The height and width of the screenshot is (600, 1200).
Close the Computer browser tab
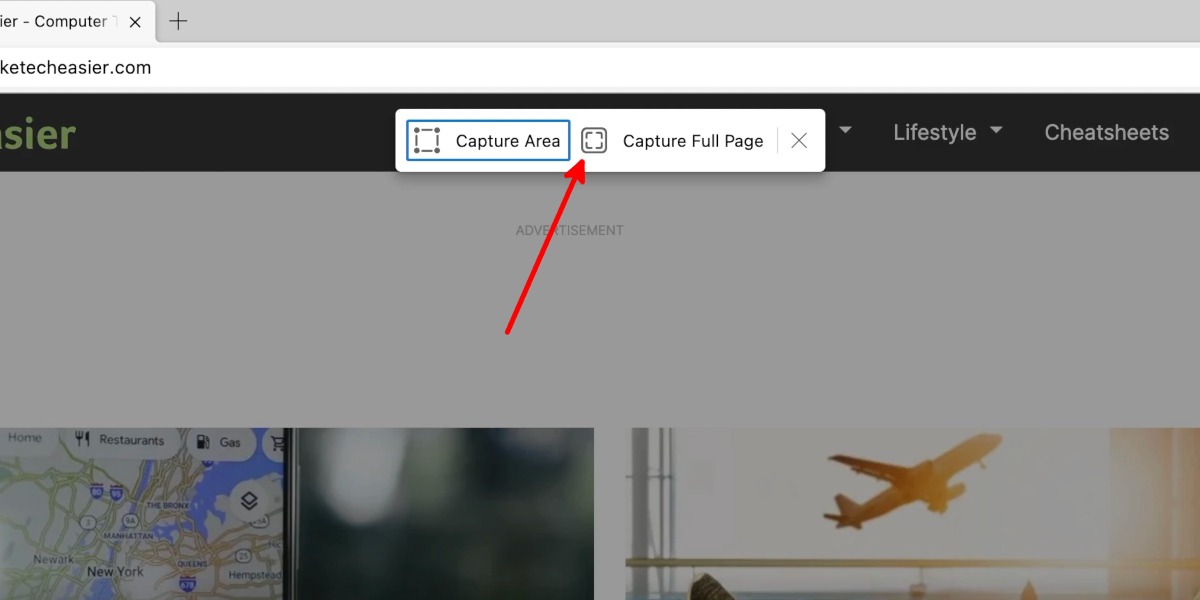click(135, 21)
